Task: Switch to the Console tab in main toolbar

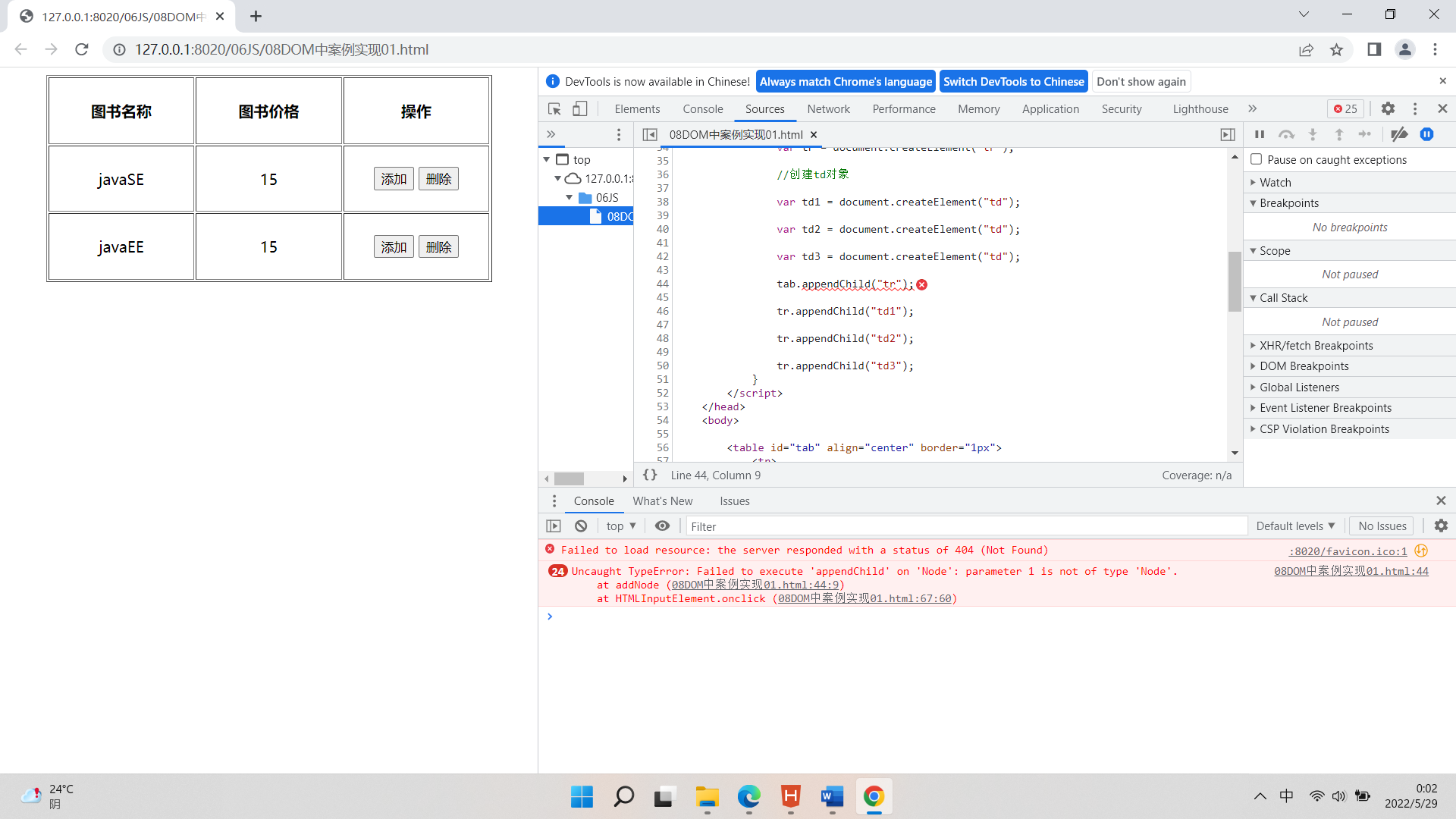Action: click(703, 108)
